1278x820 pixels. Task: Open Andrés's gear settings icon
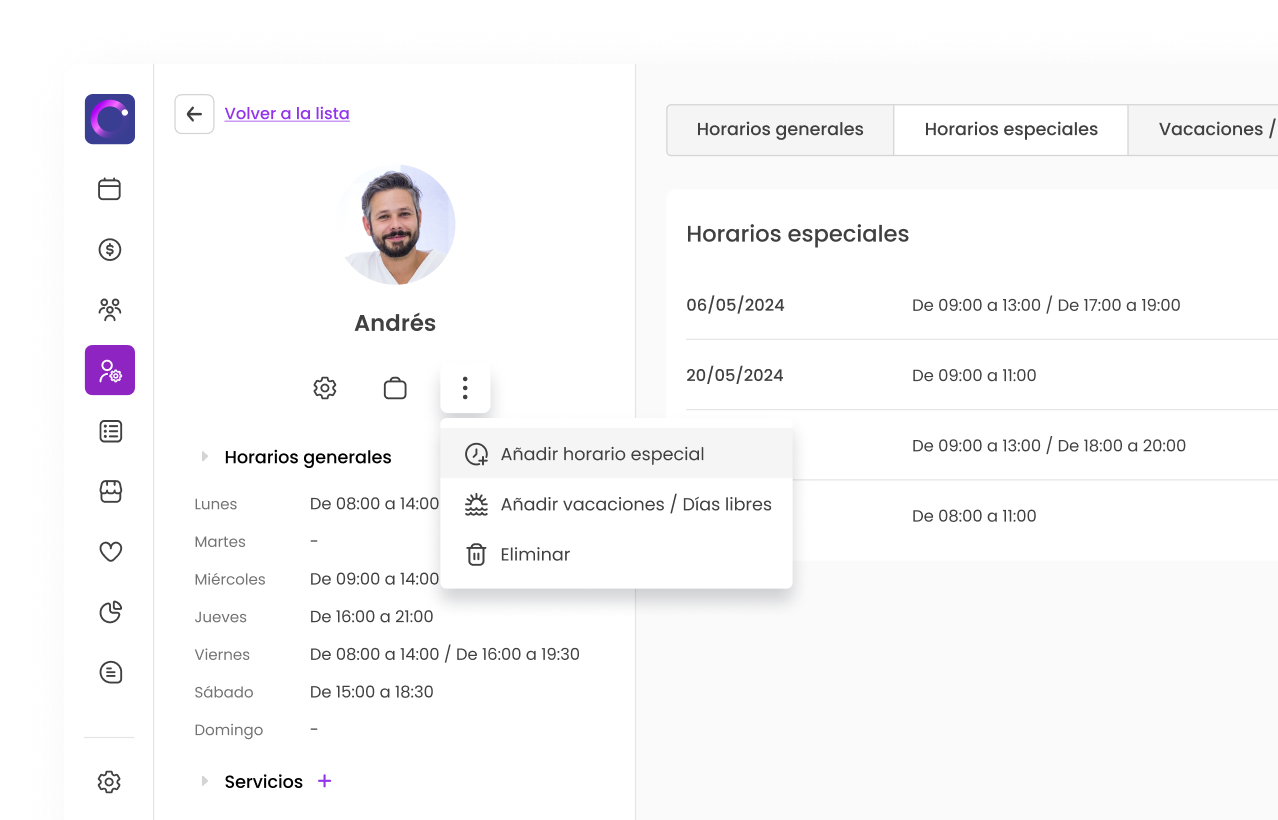click(325, 388)
